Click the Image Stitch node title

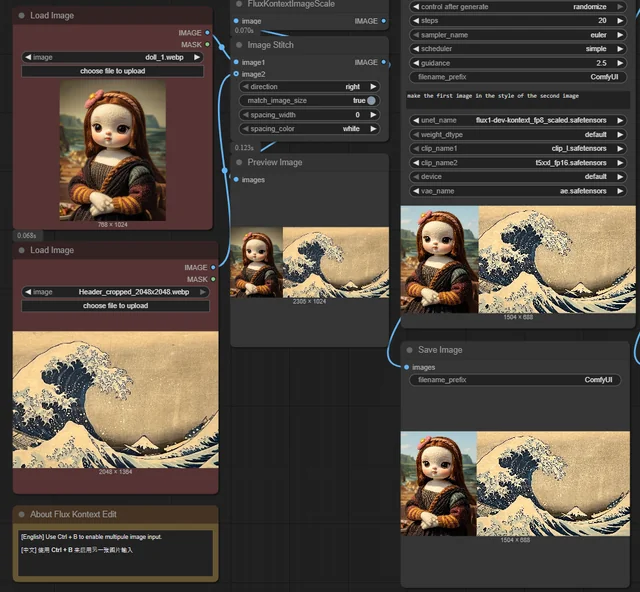pyautogui.click(x=270, y=45)
